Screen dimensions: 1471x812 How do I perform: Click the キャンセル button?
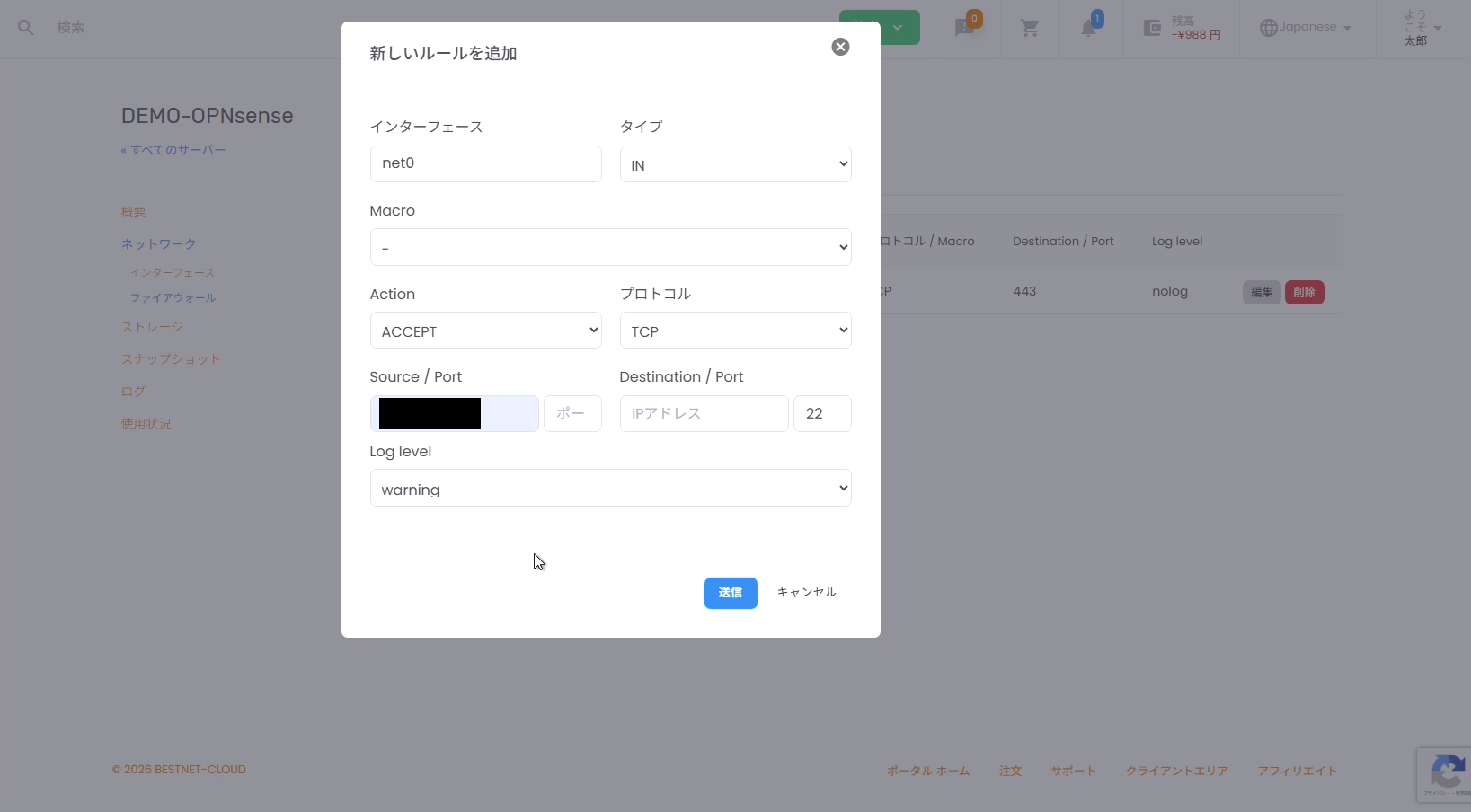[806, 593]
